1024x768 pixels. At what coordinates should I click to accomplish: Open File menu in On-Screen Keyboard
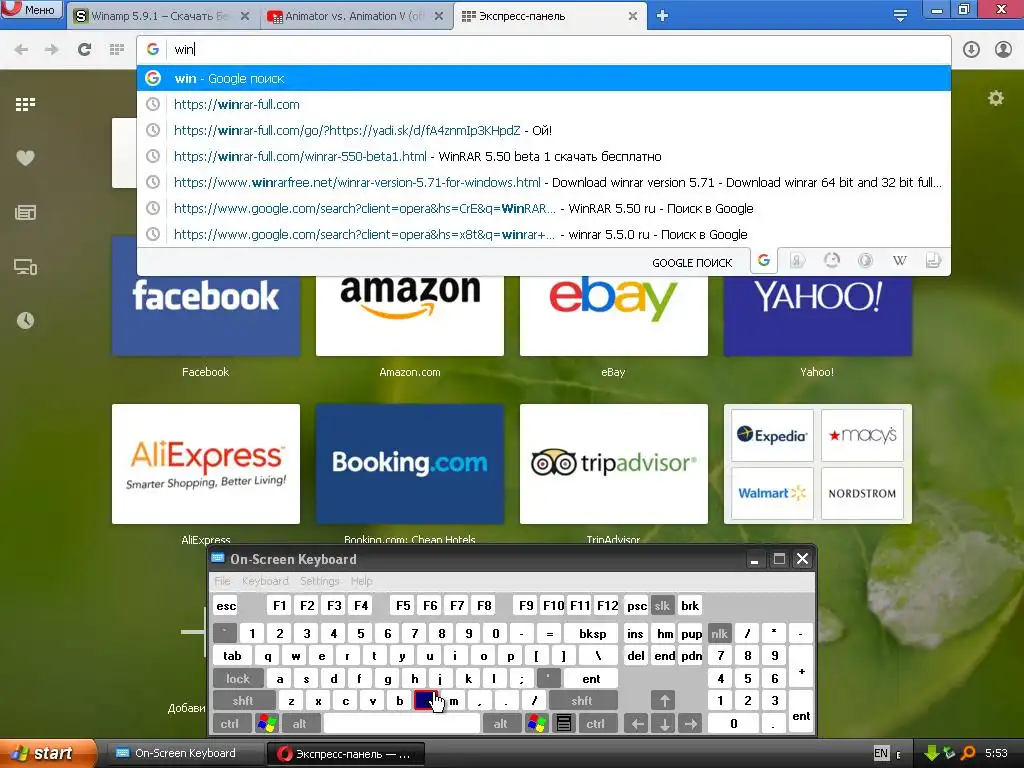click(x=222, y=581)
